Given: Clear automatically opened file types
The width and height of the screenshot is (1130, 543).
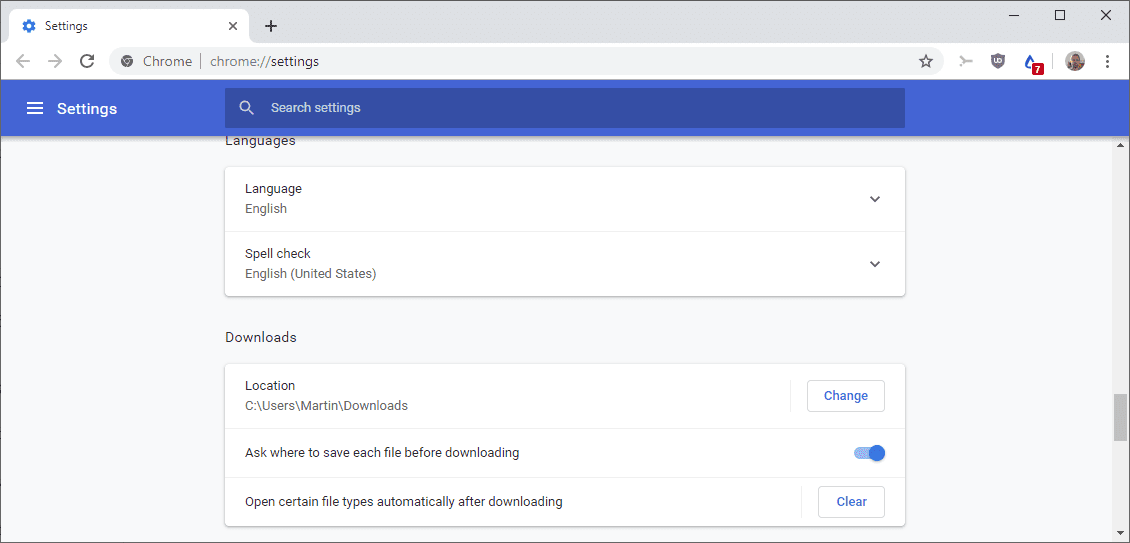Looking at the screenshot, I should (851, 502).
